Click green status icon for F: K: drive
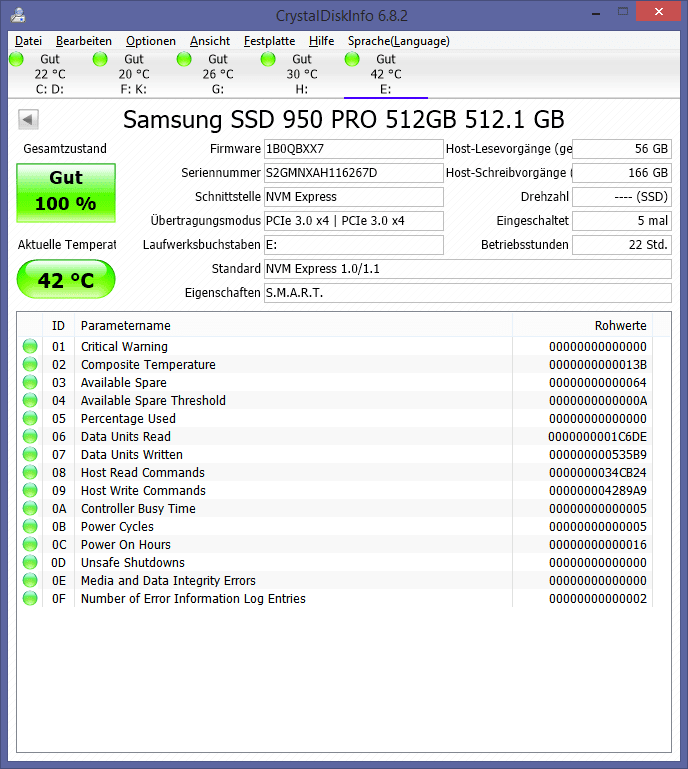Image resolution: width=688 pixels, height=769 pixels. 100,59
